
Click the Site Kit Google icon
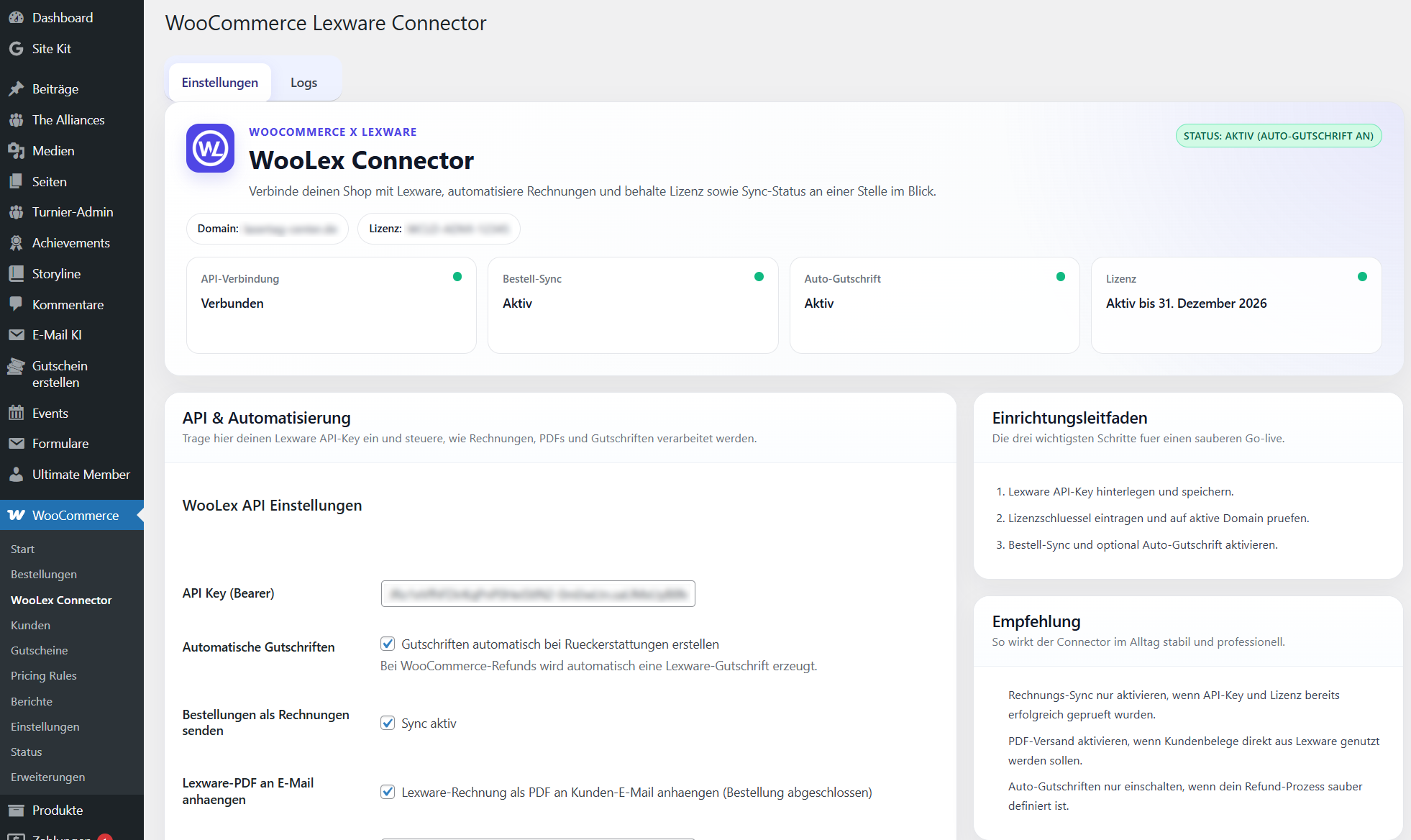point(16,49)
